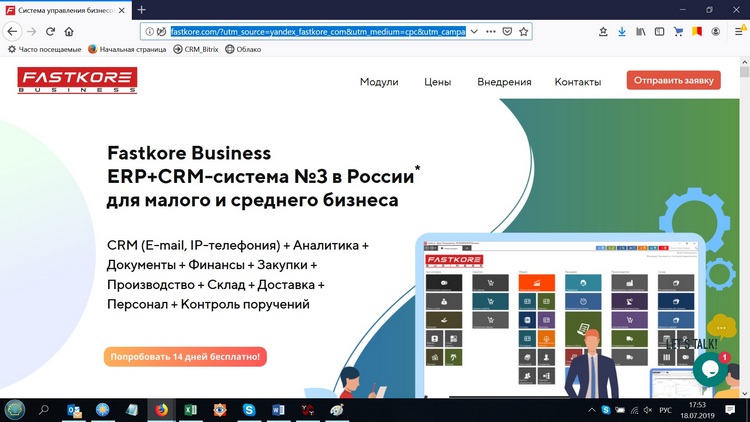Click the Fastkore product screenshot image
The width and height of the screenshot is (750, 422).
(x=560, y=318)
